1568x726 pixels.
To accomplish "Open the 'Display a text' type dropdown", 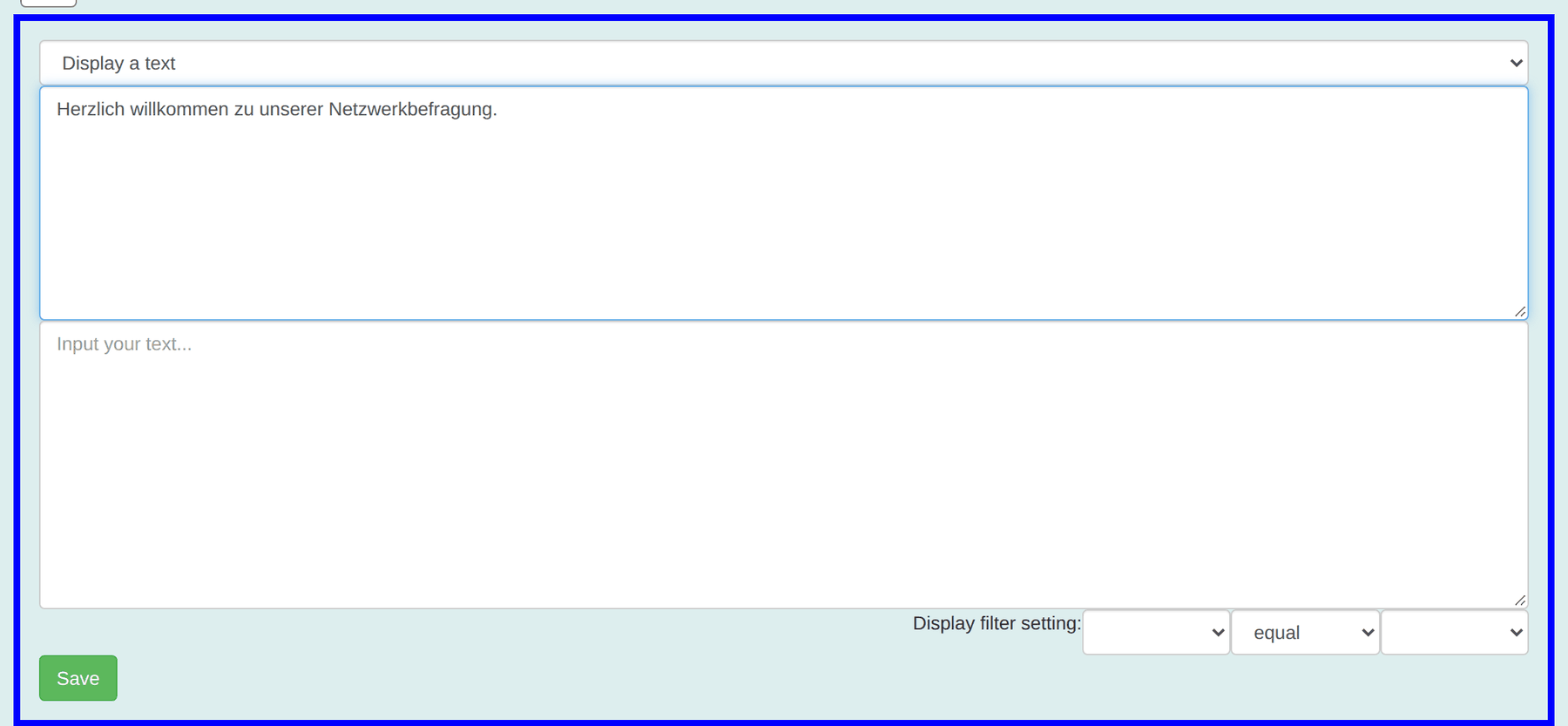I will [x=783, y=63].
